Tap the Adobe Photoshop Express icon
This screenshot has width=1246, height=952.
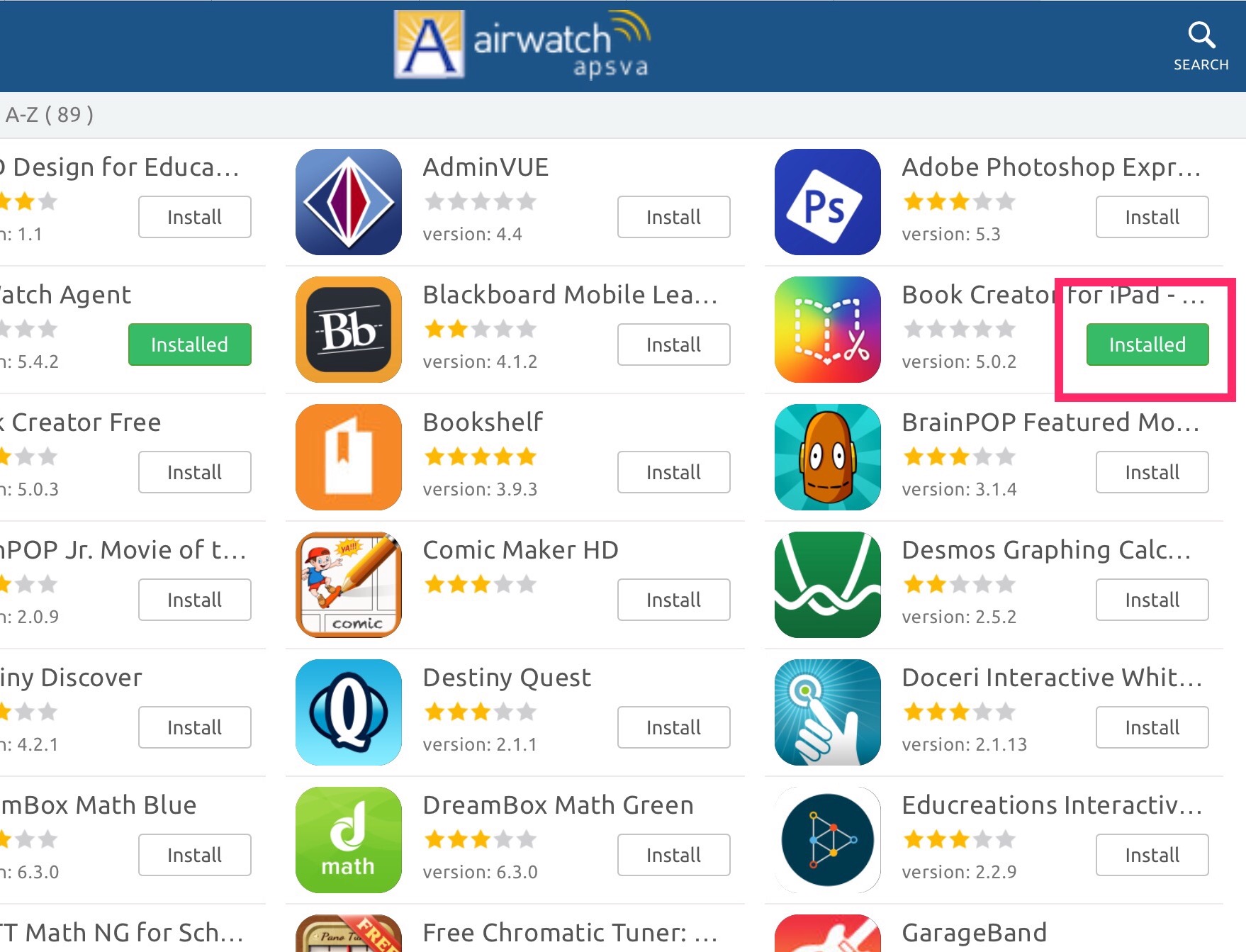[827, 202]
